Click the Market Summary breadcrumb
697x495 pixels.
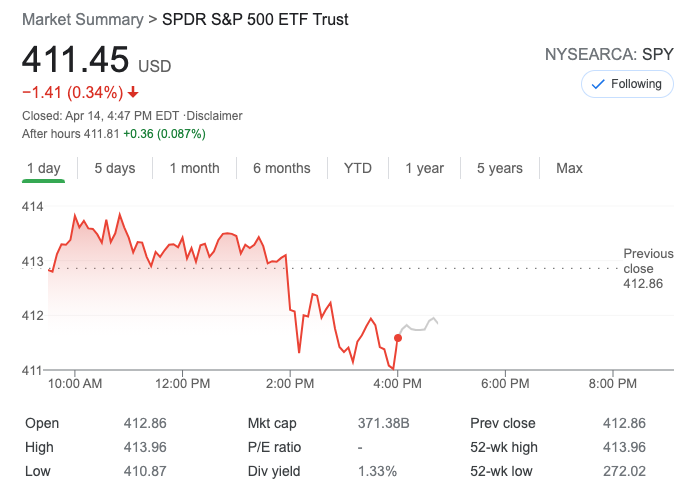pos(79,19)
